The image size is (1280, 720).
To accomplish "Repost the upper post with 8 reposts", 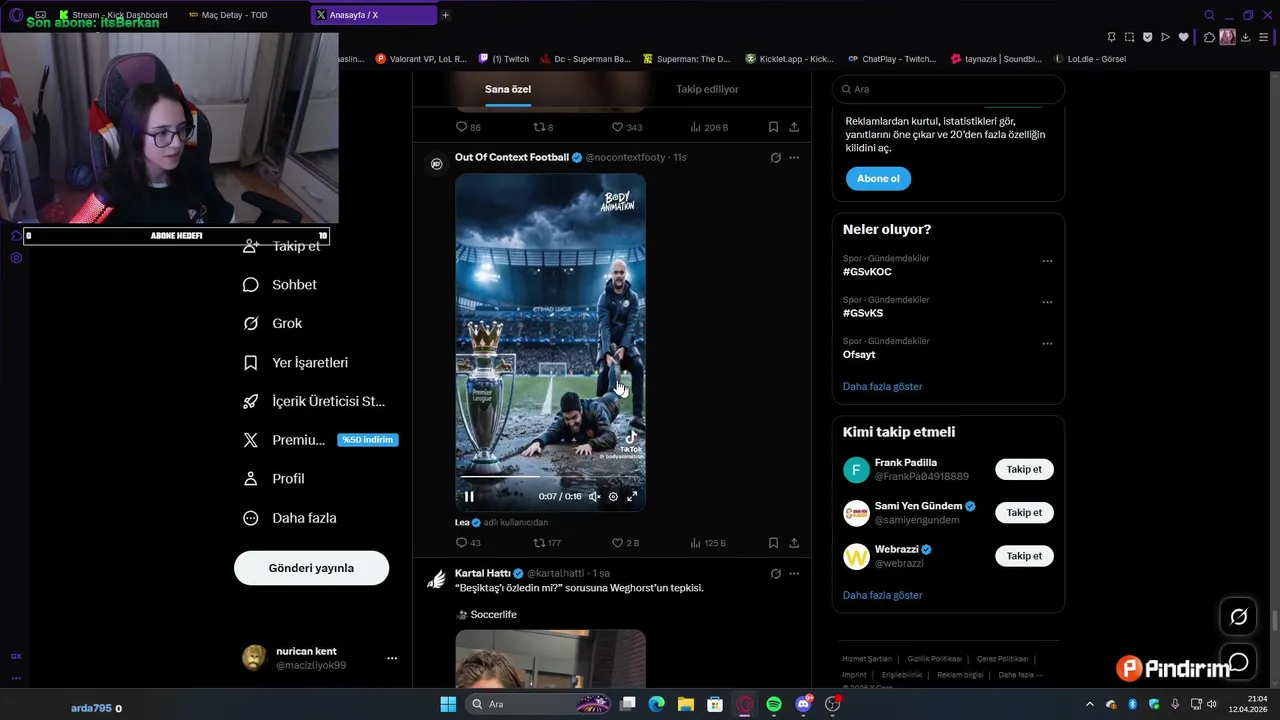I will coord(543,127).
